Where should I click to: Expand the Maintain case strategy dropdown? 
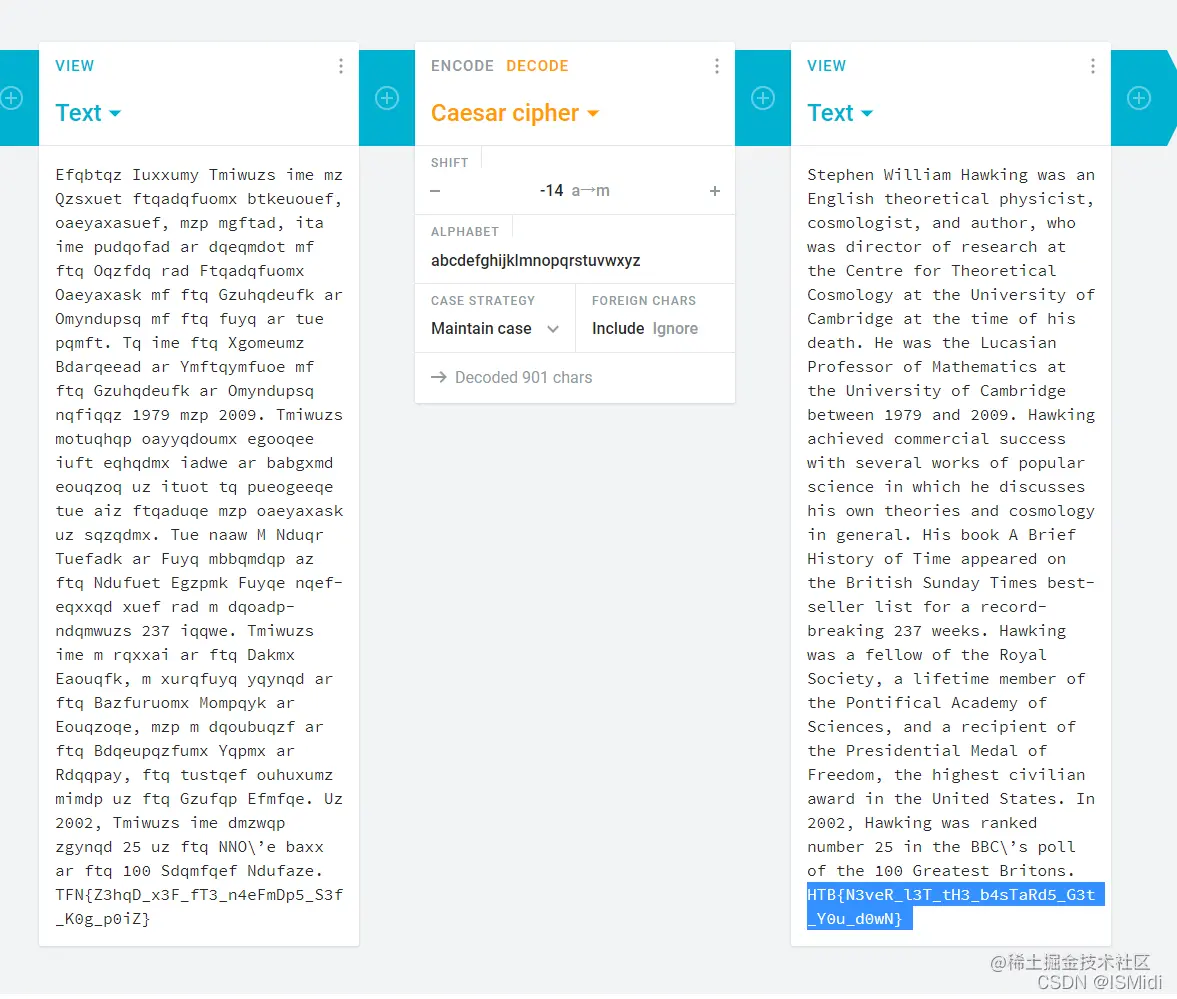(x=495, y=329)
